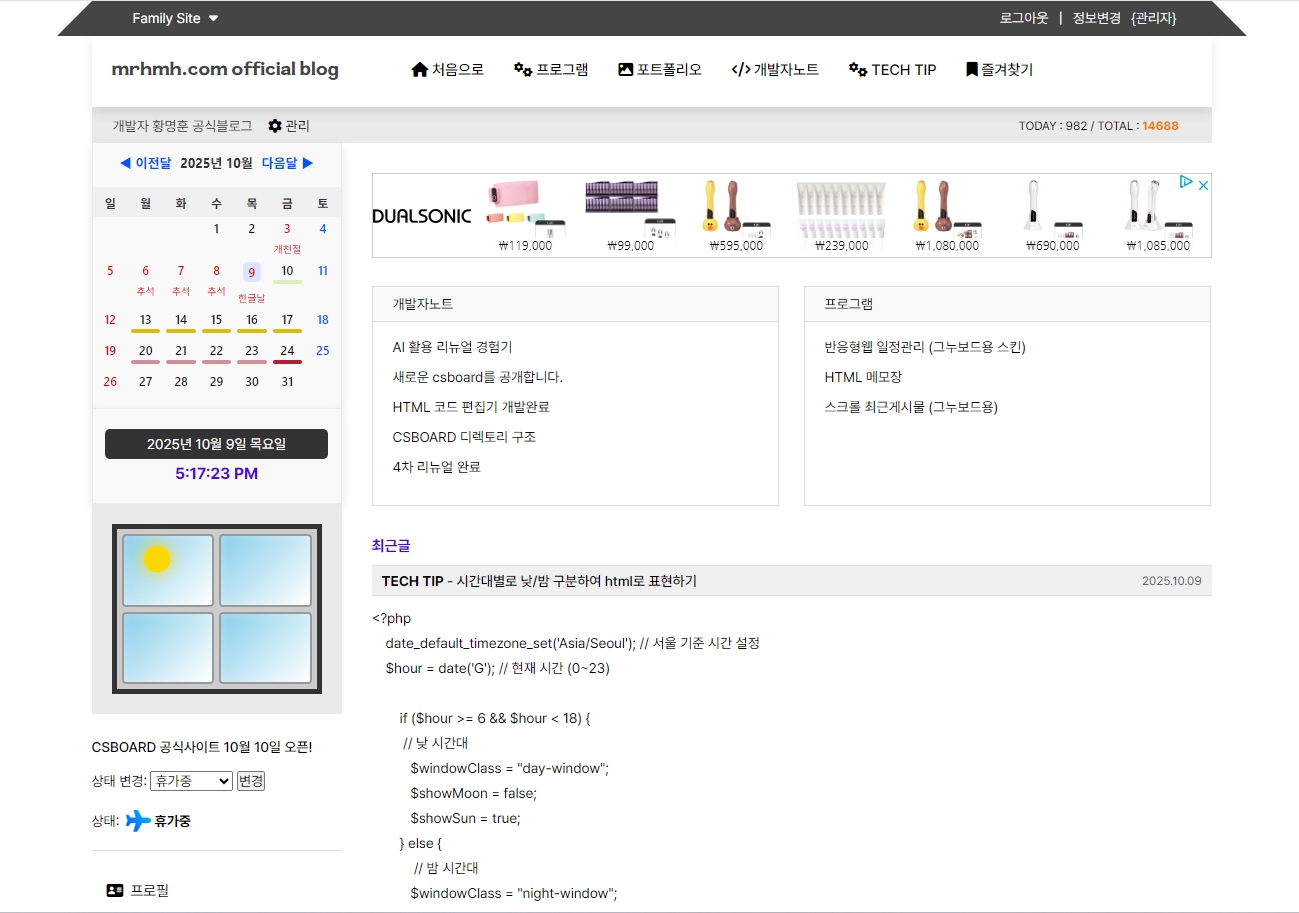Click the gears icon beside 프로그램
This screenshot has width=1299, height=913.
(522, 70)
